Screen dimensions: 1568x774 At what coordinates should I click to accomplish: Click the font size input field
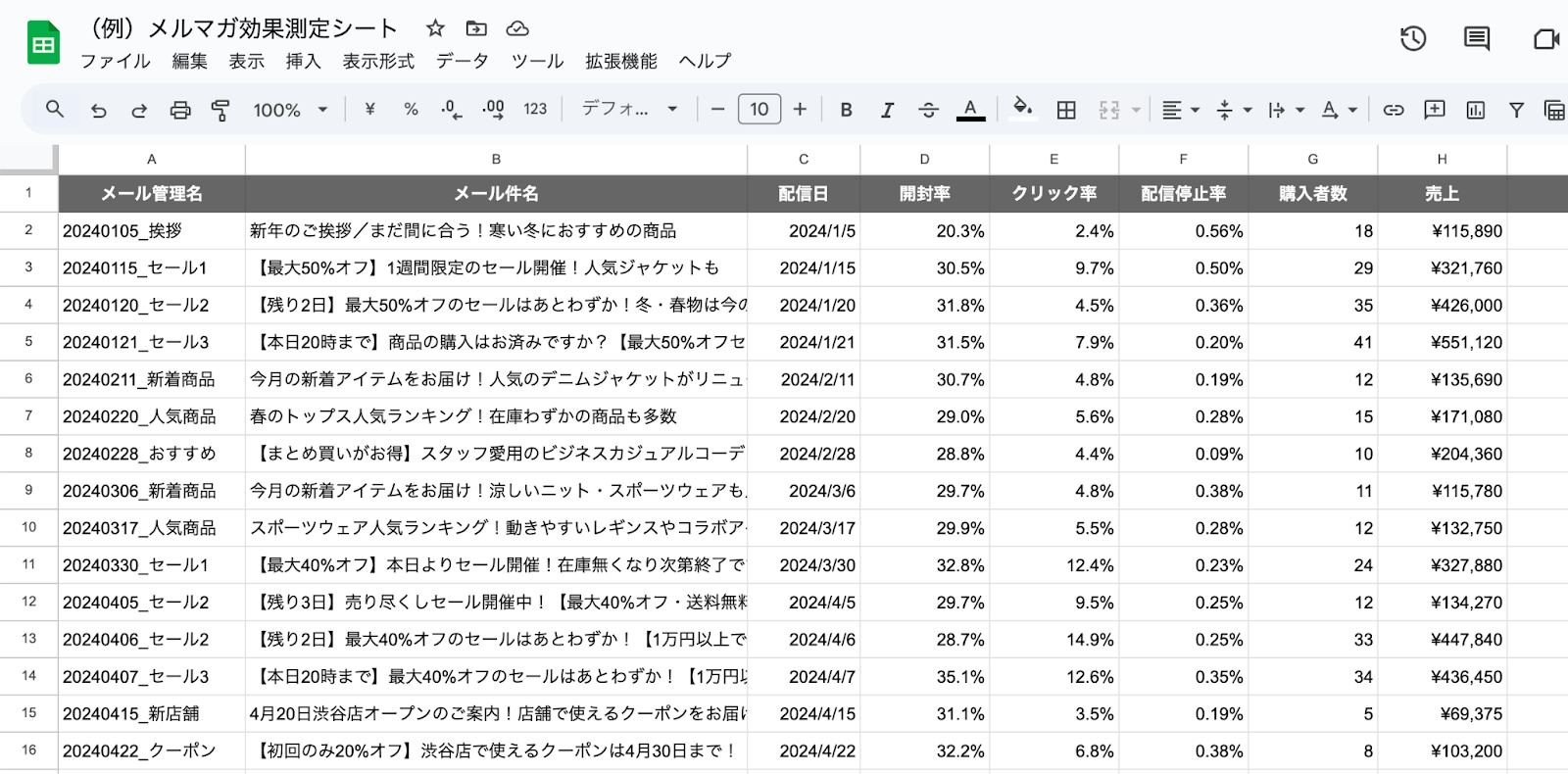pyautogui.click(x=759, y=109)
